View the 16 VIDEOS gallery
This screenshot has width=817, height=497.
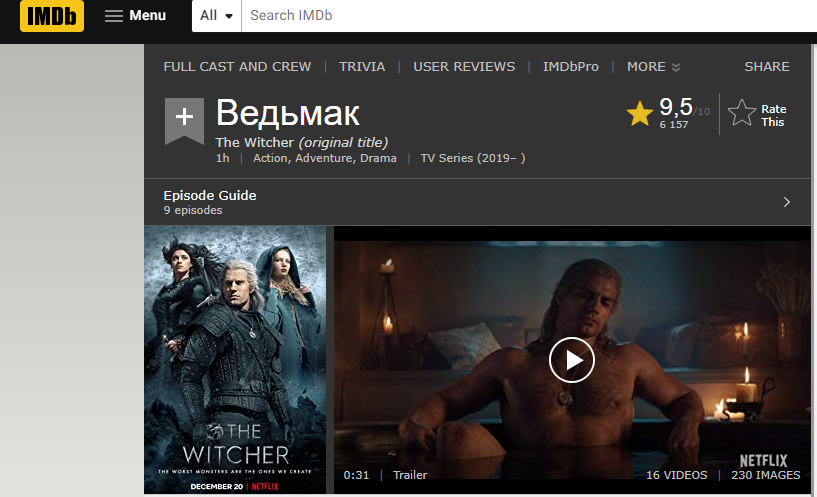click(676, 475)
